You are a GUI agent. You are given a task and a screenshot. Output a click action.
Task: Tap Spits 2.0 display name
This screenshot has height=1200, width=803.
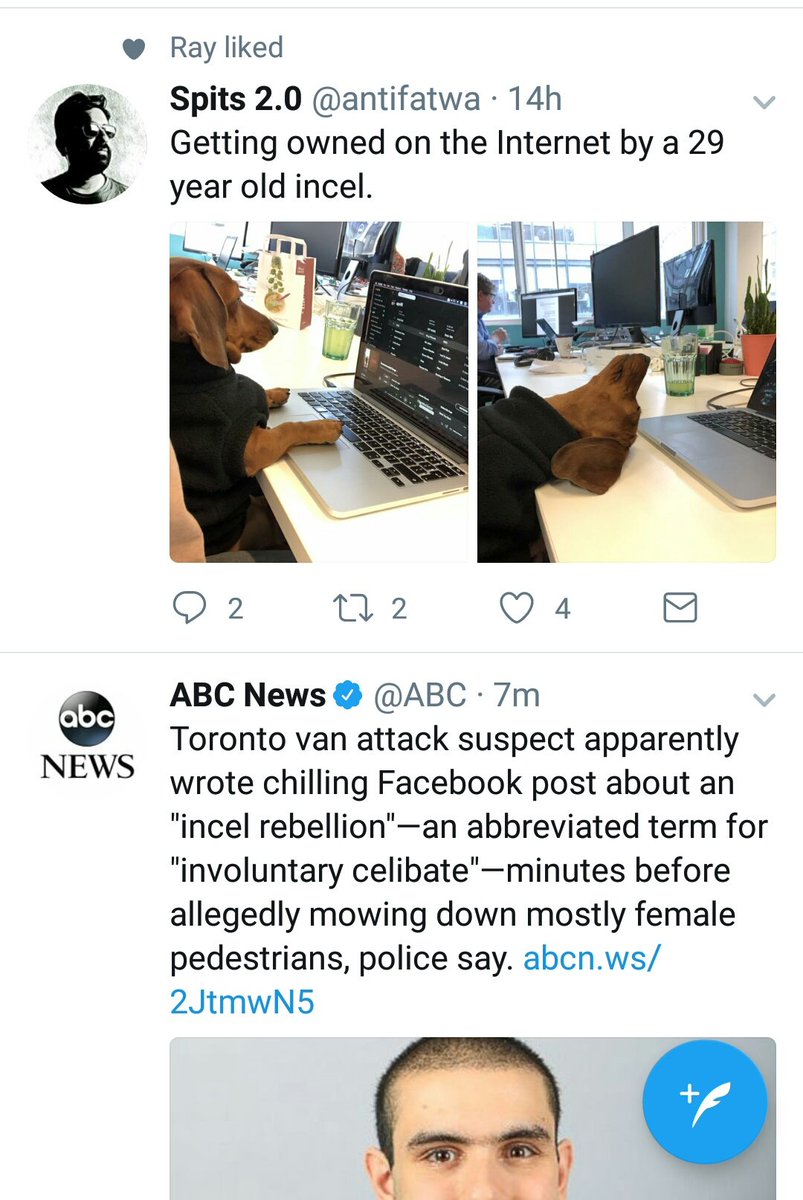[x=236, y=99]
